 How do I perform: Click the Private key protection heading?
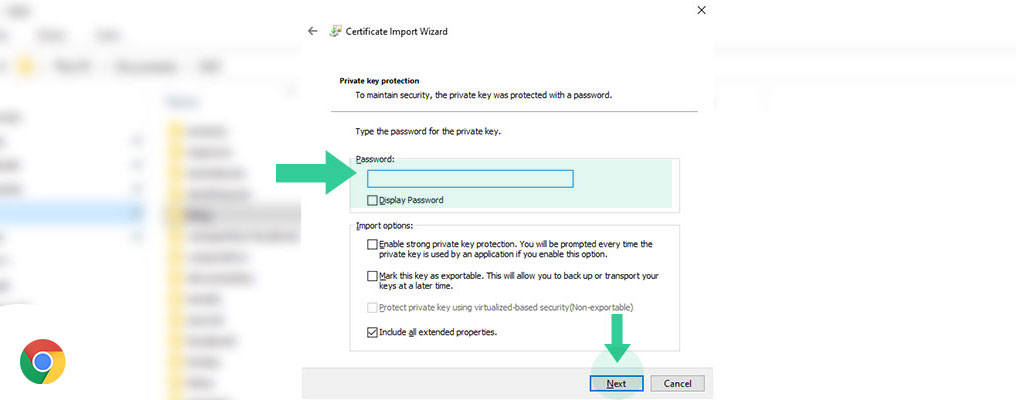click(x=380, y=81)
